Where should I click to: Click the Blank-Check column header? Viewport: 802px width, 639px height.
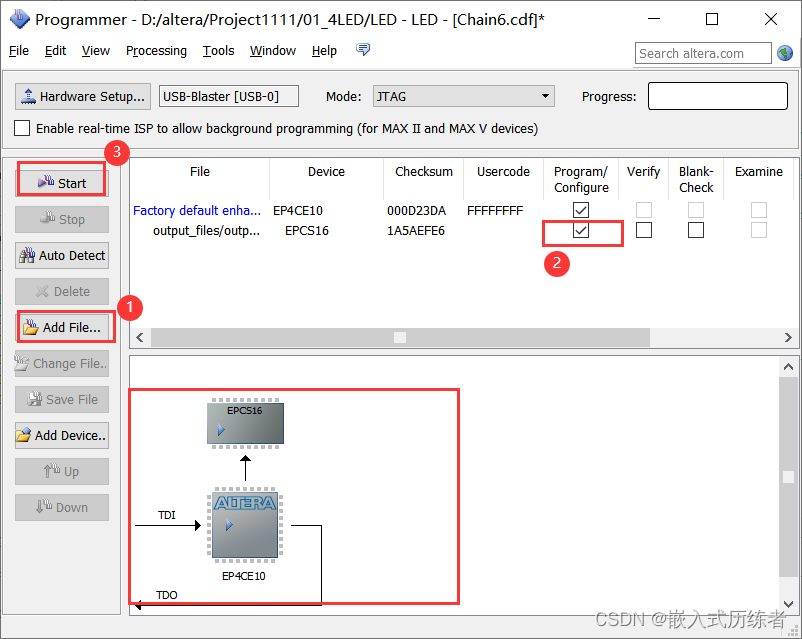696,180
